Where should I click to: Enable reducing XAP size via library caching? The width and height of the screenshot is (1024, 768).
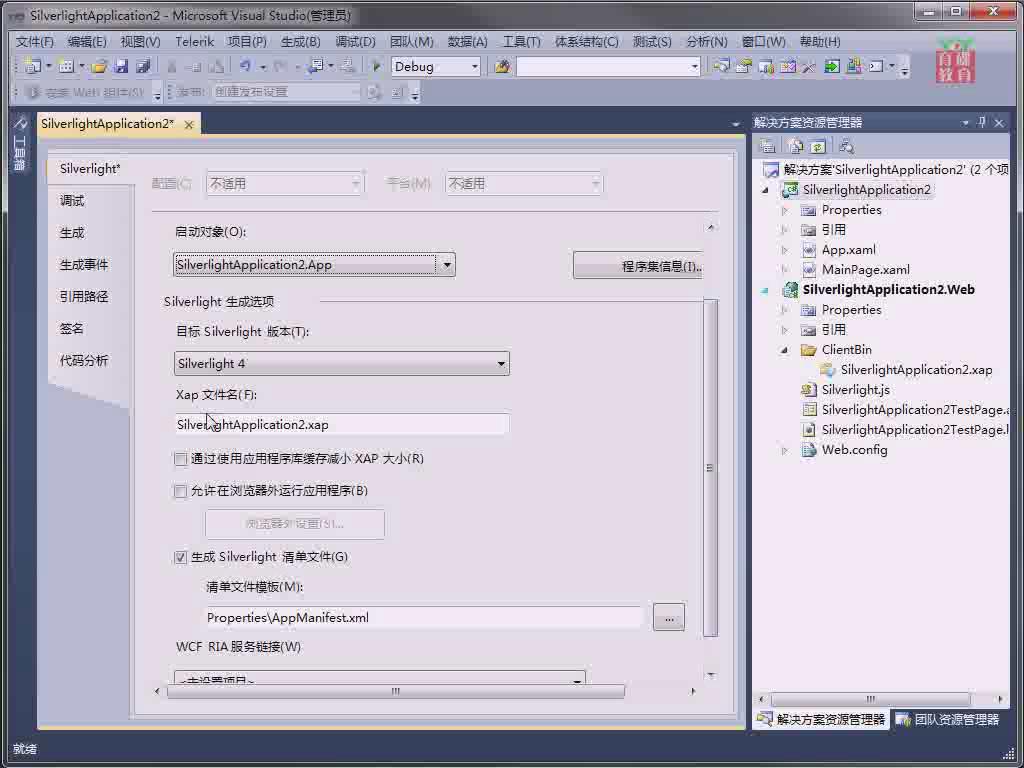click(x=181, y=459)
